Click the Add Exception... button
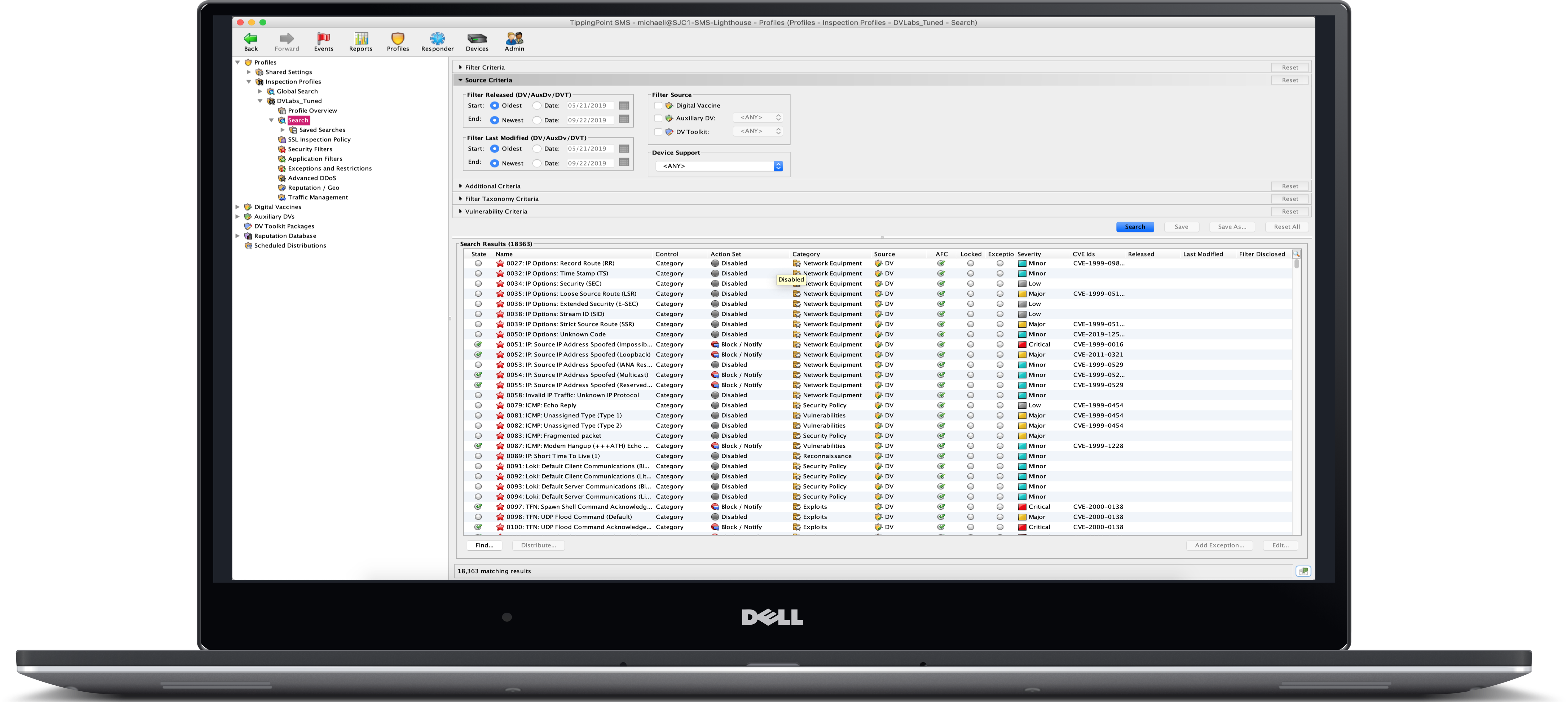1568x702 pixels. (x=1219, y=545)
